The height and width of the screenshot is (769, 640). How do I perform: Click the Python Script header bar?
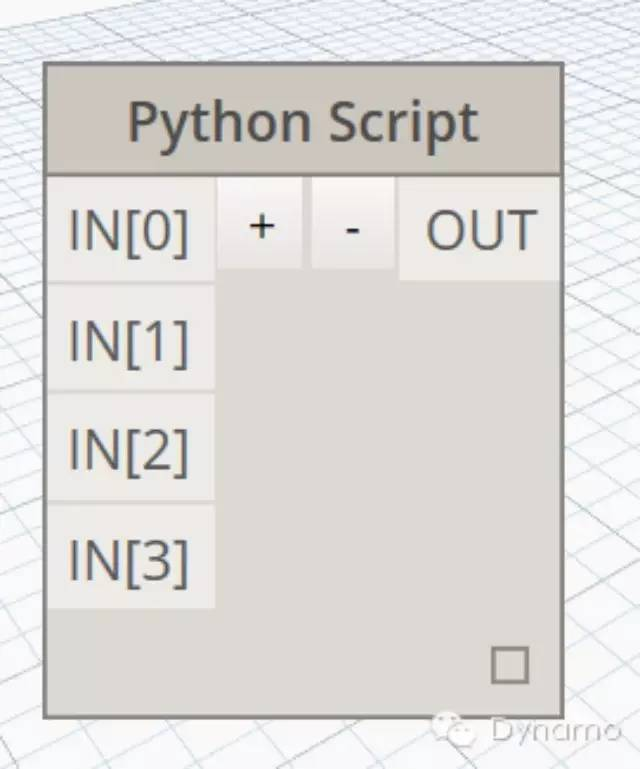pyautogui.click(x=303, y=122)
